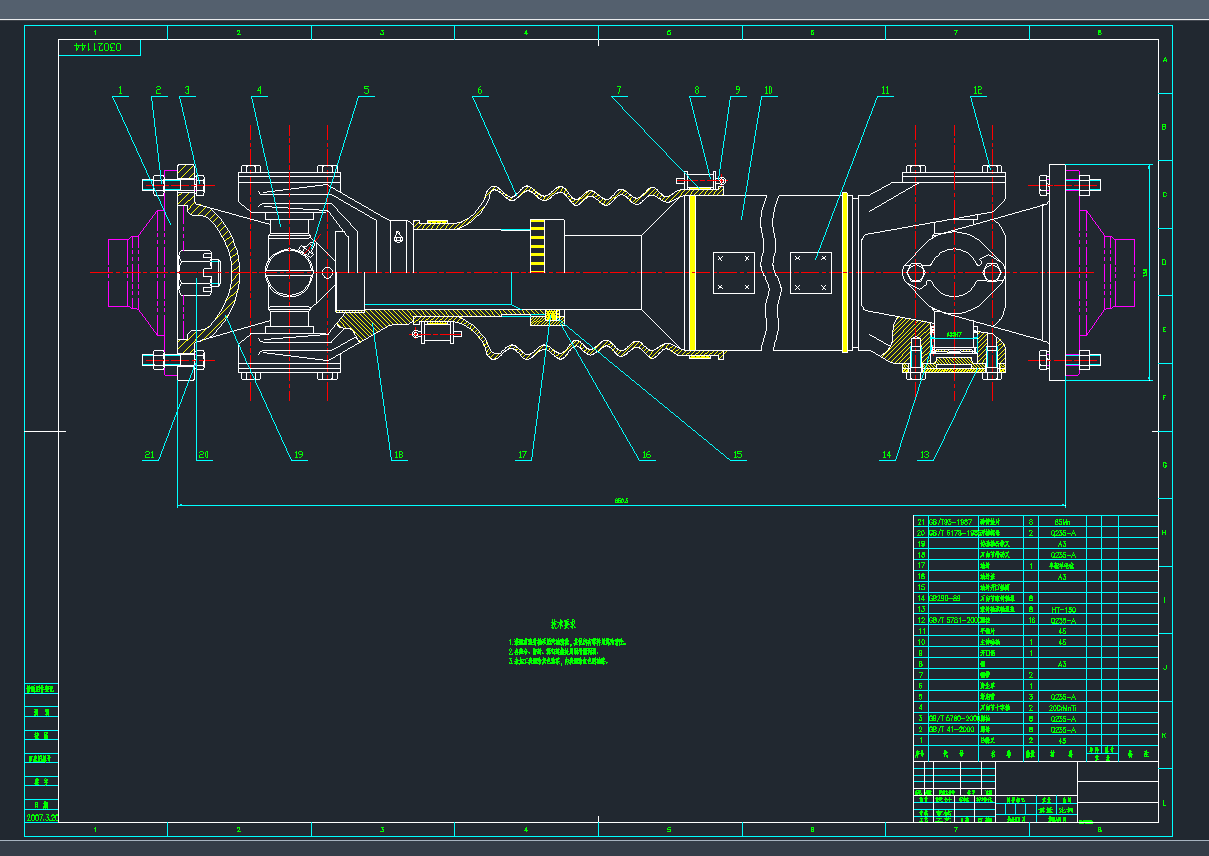Select the 20CrMnTi material cell in row 4

point(1062,708)
